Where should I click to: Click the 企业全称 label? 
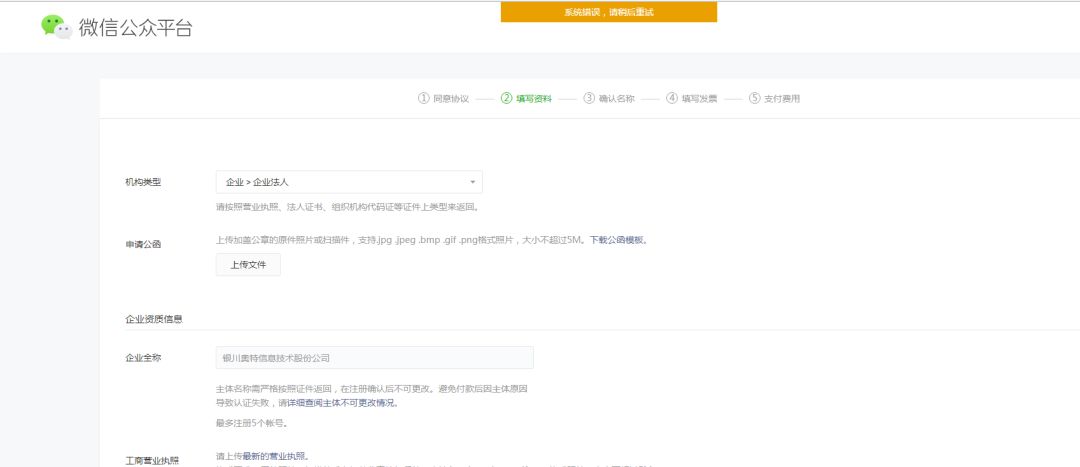point(143,358)
